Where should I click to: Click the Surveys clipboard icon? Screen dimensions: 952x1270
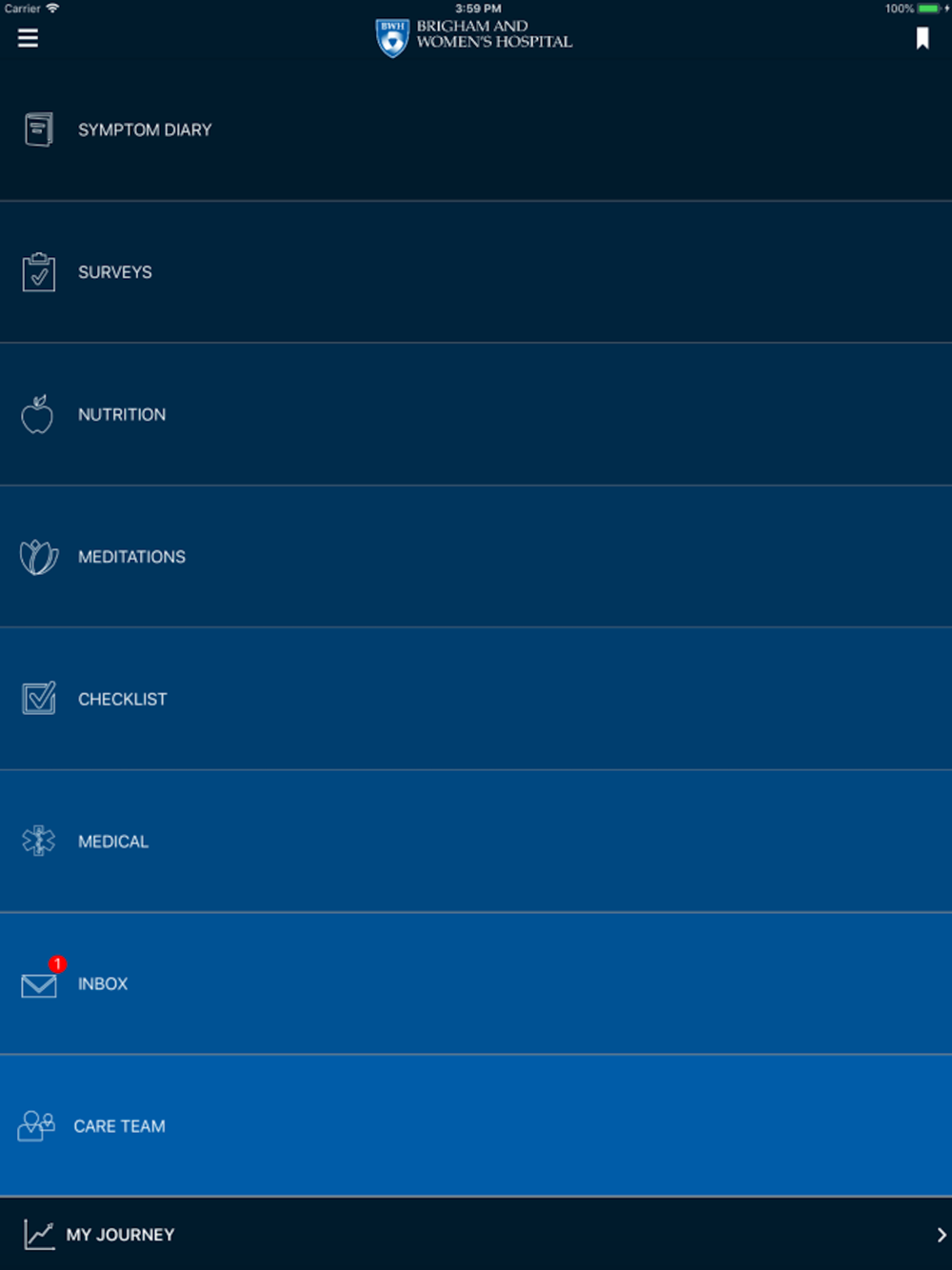(x=39, y=272)
